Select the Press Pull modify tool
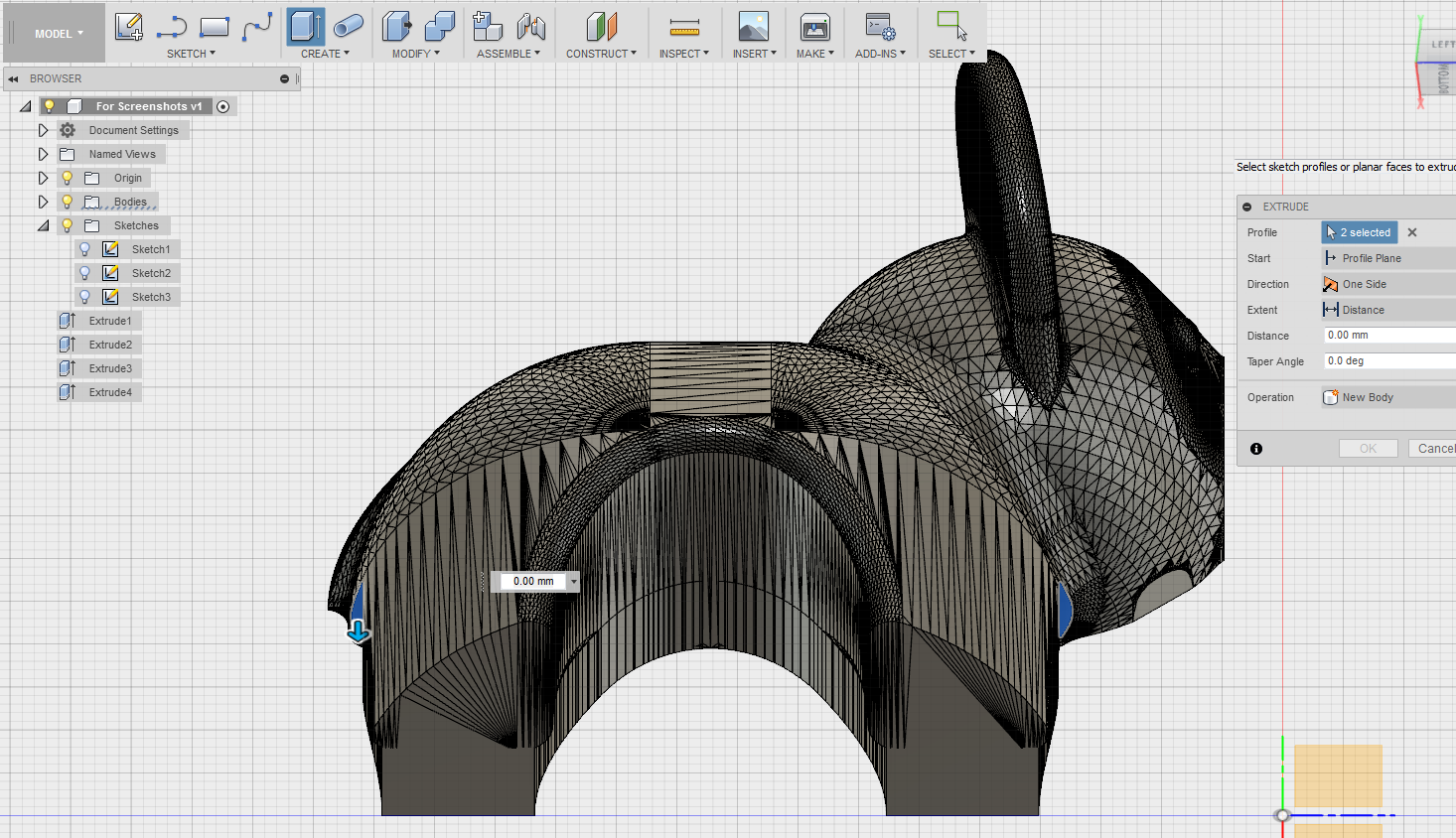Image resolution: width=1456 pixels, height=838 pixels. point(397,27)
